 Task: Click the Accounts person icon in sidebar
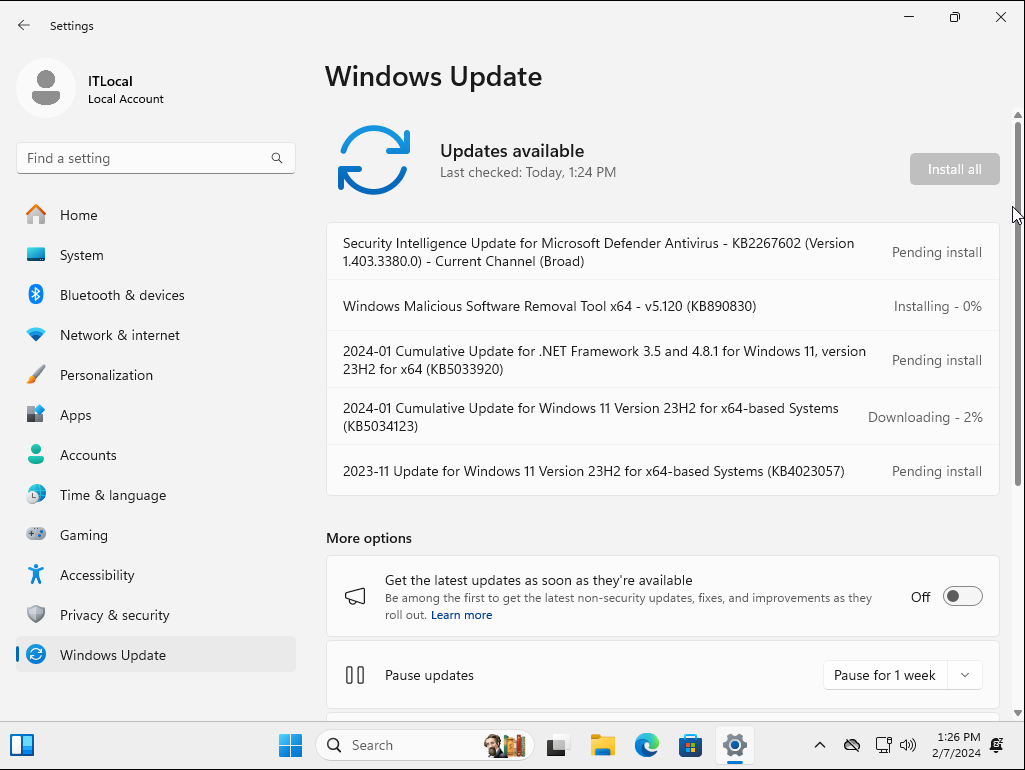click(36, 454)
